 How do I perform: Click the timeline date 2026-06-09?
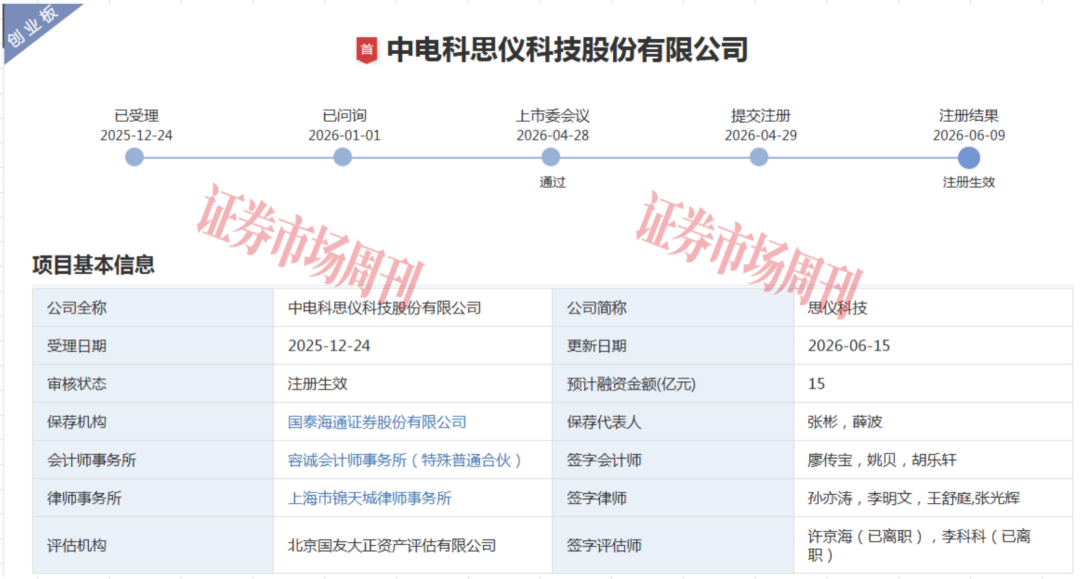968,136
